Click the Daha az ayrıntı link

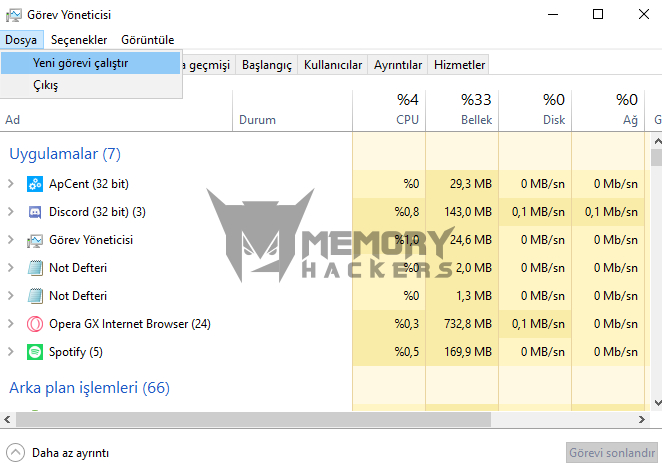tap(71, 453)
